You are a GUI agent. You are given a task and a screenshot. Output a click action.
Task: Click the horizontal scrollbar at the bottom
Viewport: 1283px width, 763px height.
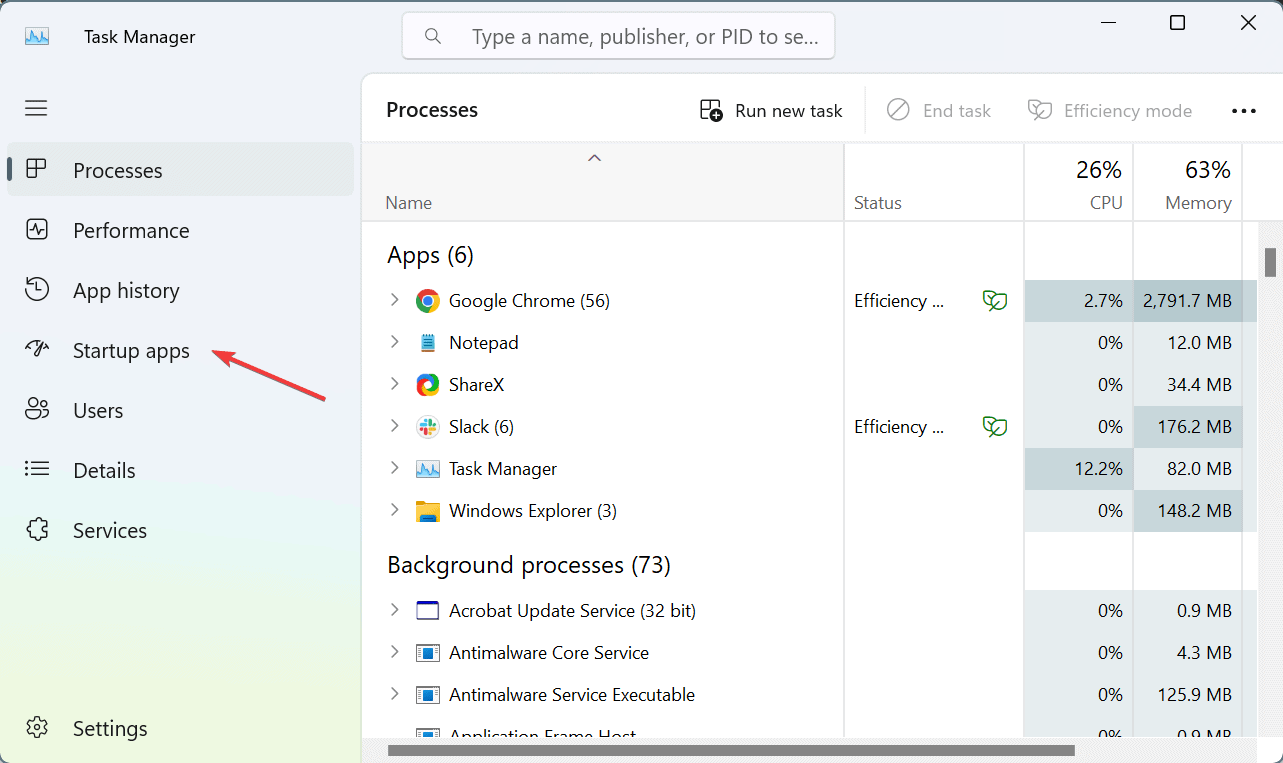(730, 750)
